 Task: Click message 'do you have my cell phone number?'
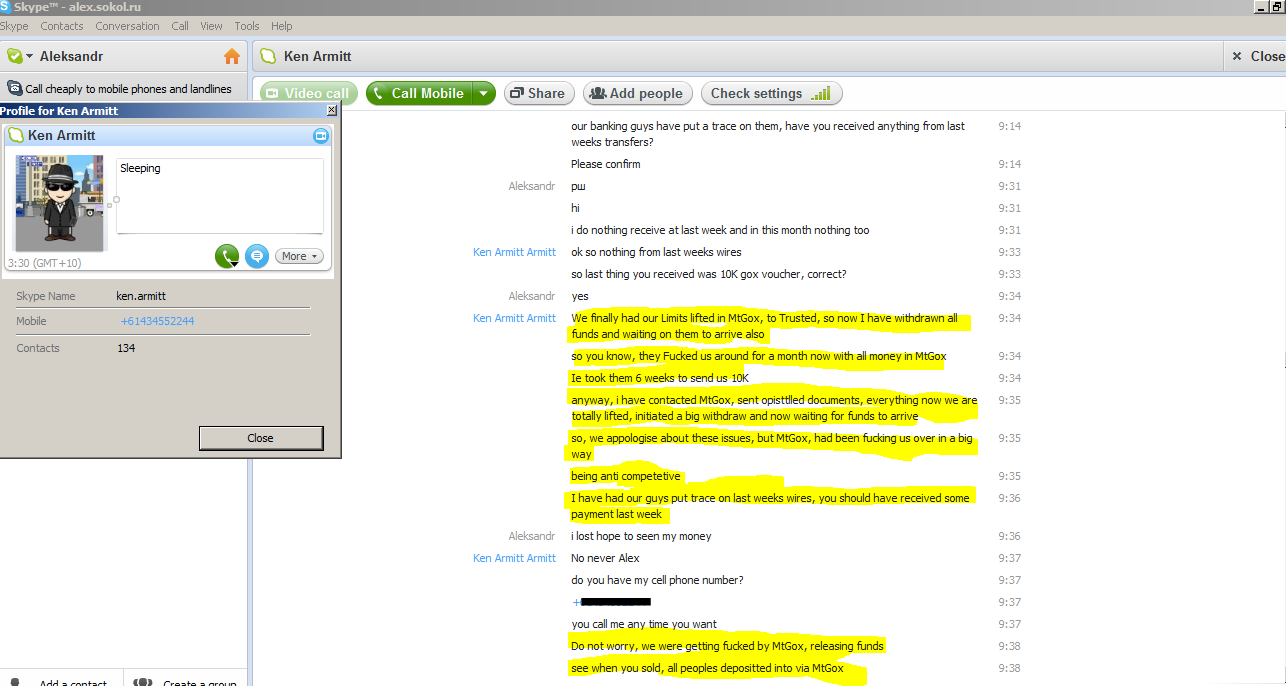click(657, 580)
